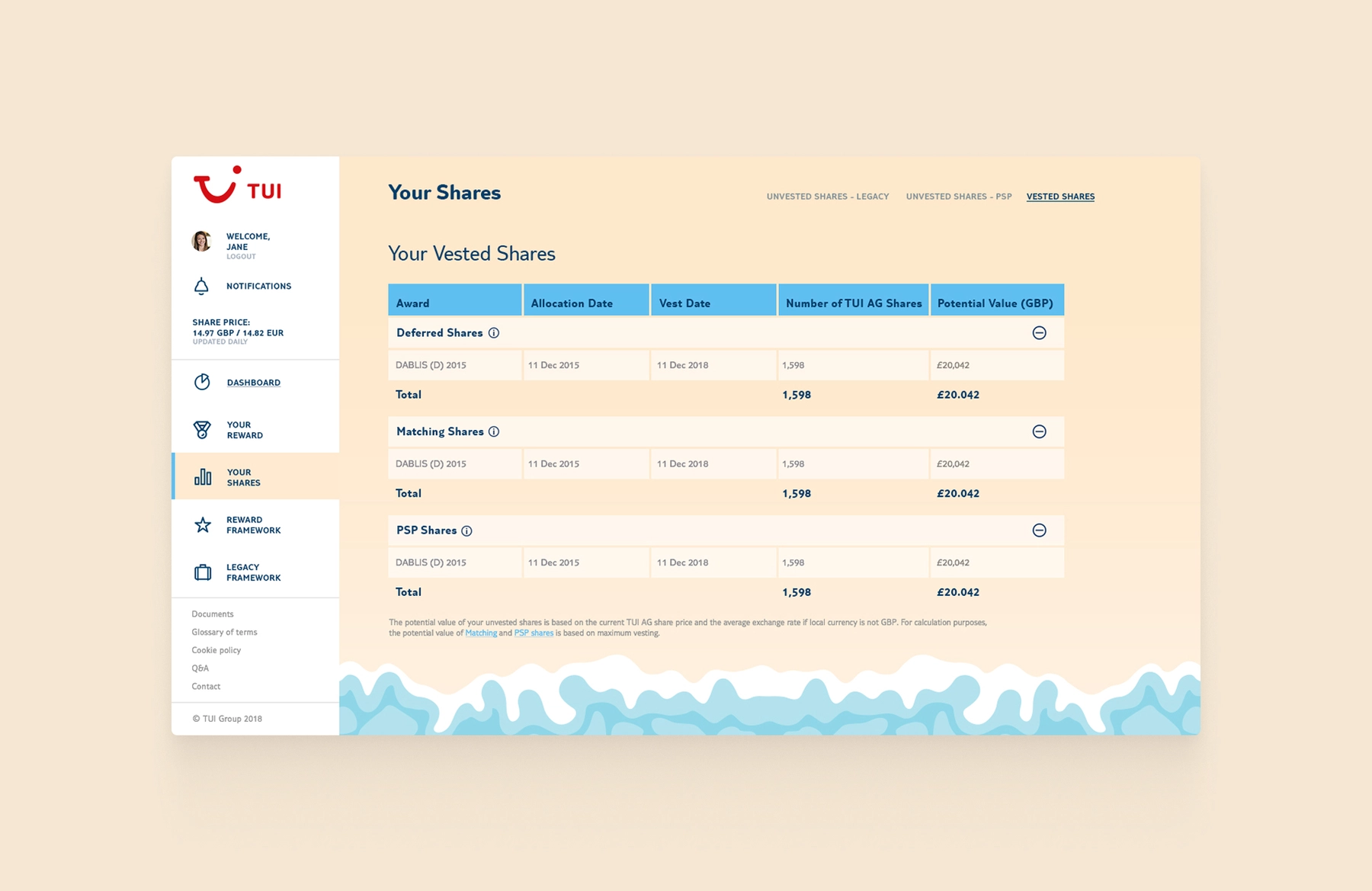This screenshot has height=891, width=1372.
Task: Click the Reward Framework star icon
Action: [201, 524]
